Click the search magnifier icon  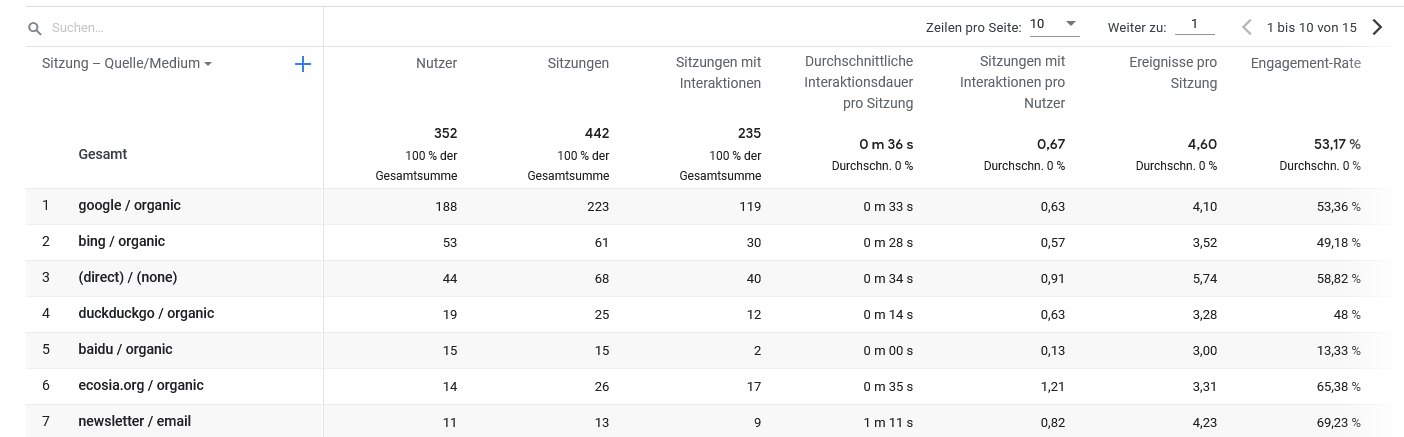(x=35, y=29)
